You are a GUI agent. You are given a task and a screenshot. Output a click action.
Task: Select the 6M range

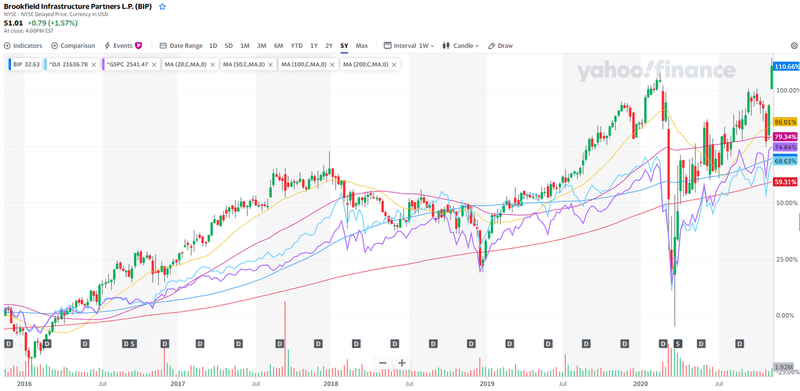[x=279, y=45]
